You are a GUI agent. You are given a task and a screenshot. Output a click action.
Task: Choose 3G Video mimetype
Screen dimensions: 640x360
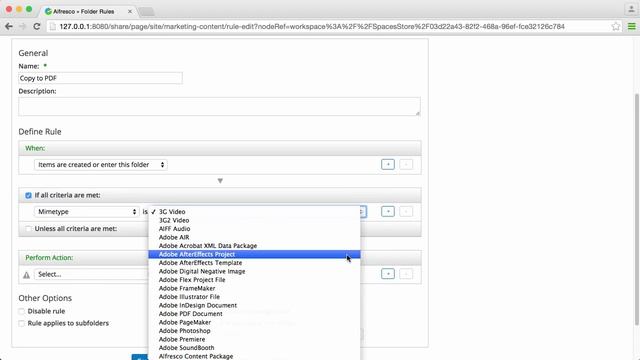(254, 211)
